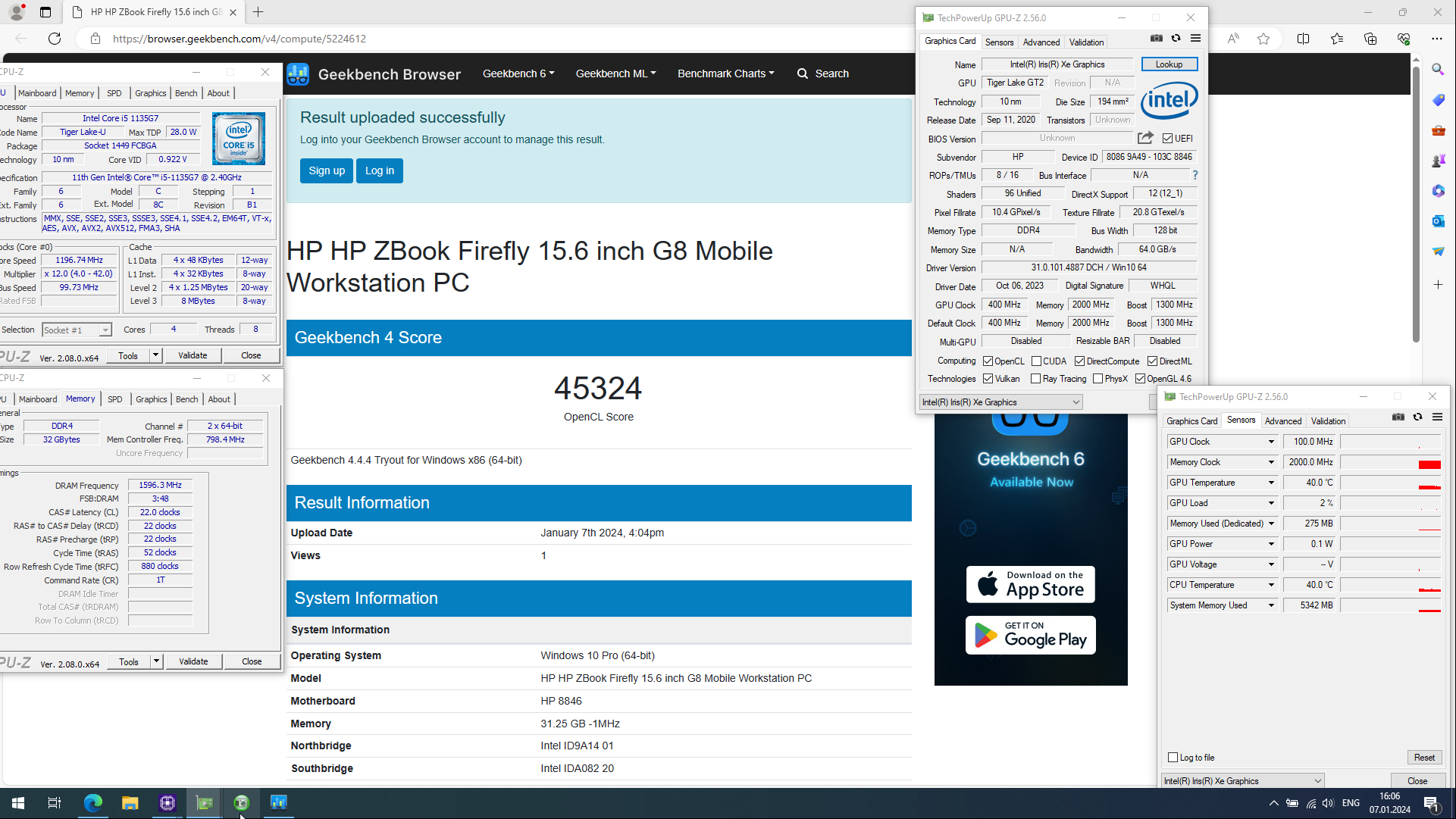Click the refresh icon in GPU-Z Graphics Card window
Image resolution: width=1456 pixels, height=819 pixels.
pos(1176,39)
